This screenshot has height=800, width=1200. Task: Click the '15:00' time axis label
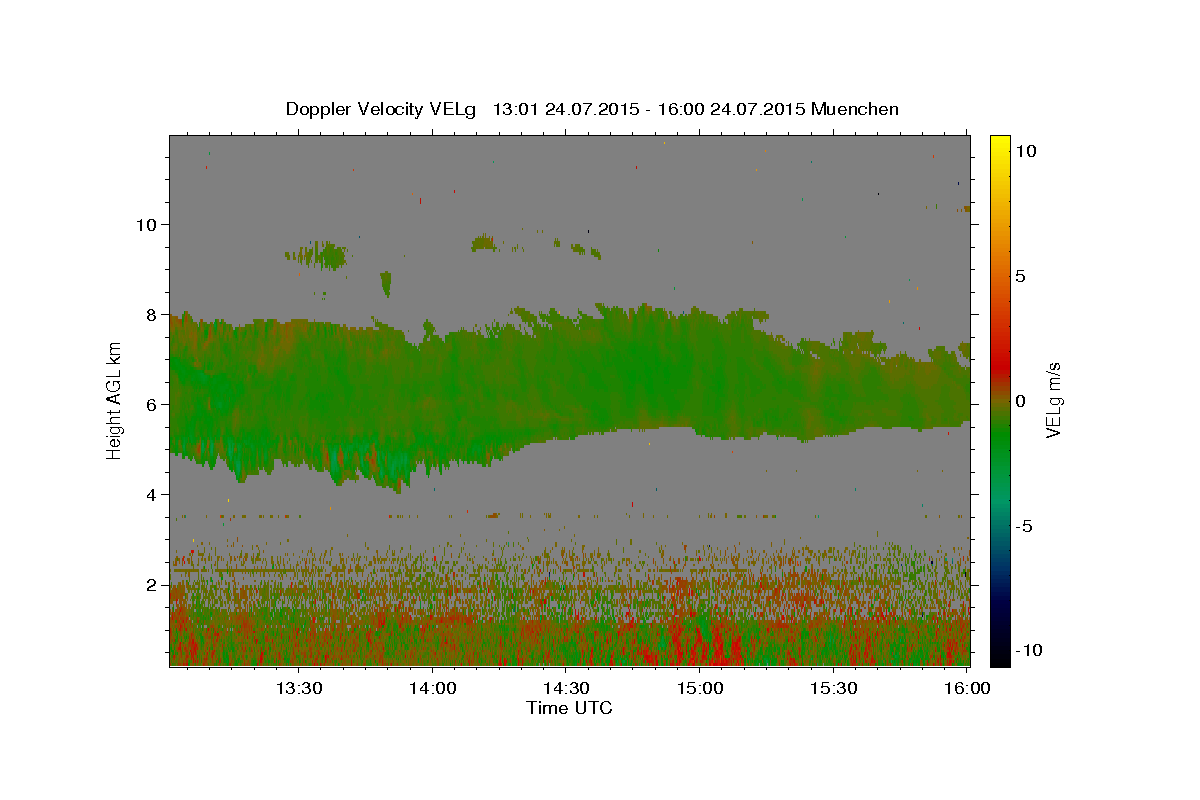pyautogui.click(x=700, y=688)
